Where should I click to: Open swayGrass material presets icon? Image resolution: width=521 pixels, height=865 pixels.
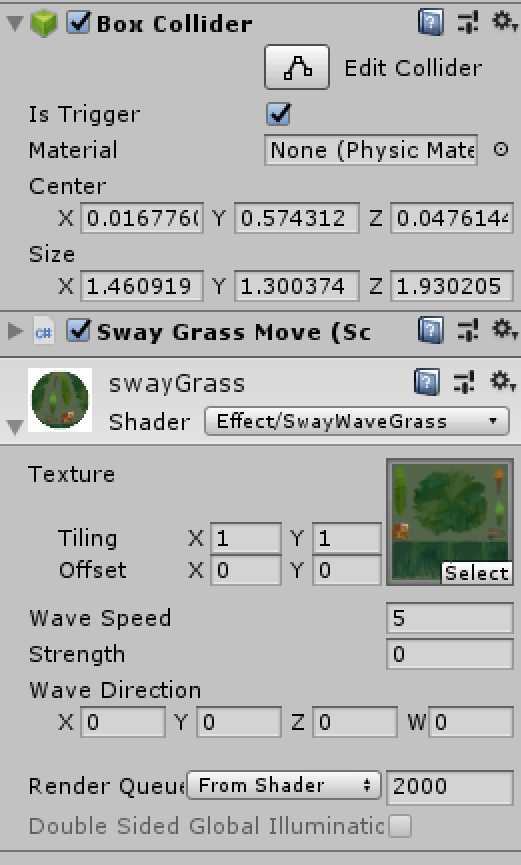(464, 382)
